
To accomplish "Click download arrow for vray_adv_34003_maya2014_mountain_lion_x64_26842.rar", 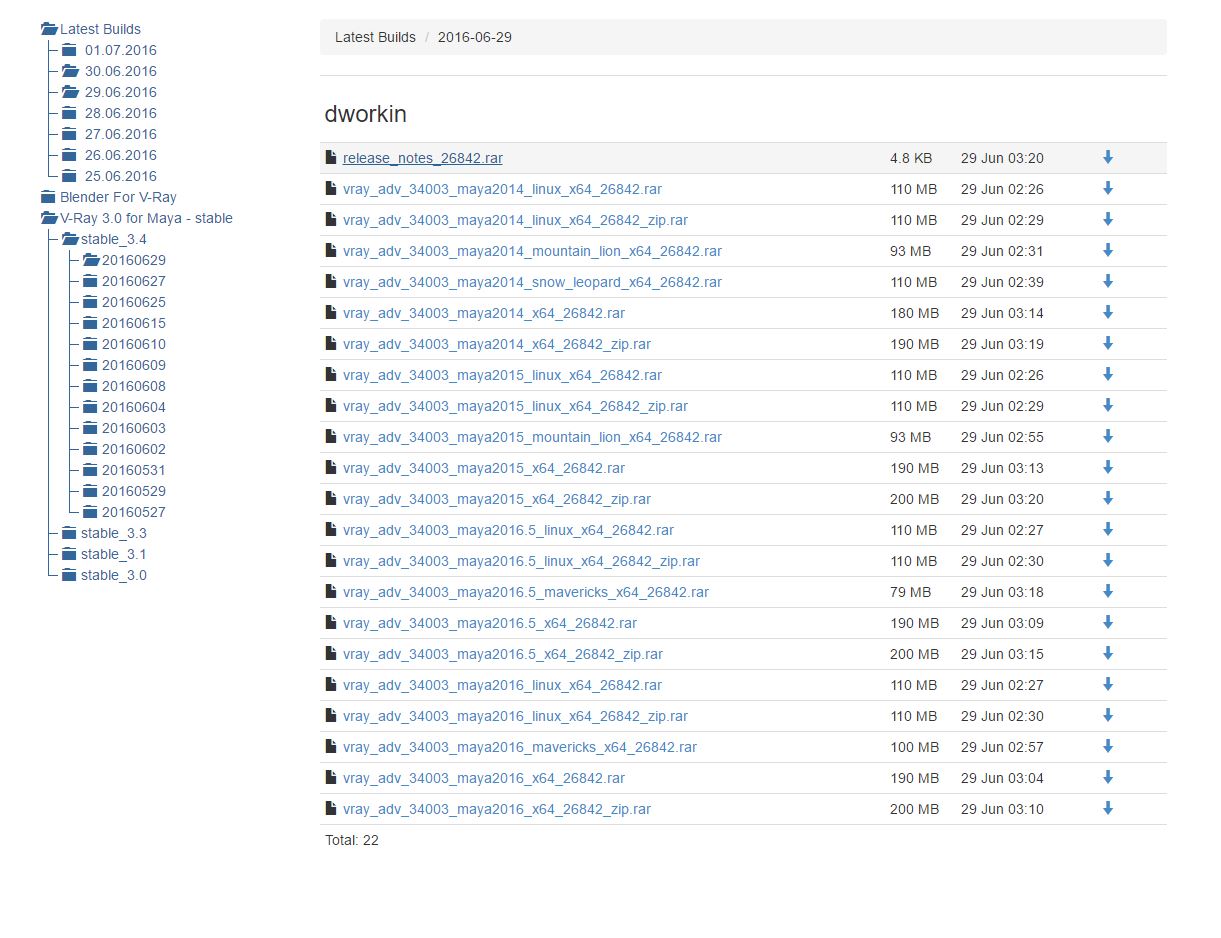I will [x=1108, y=251].
